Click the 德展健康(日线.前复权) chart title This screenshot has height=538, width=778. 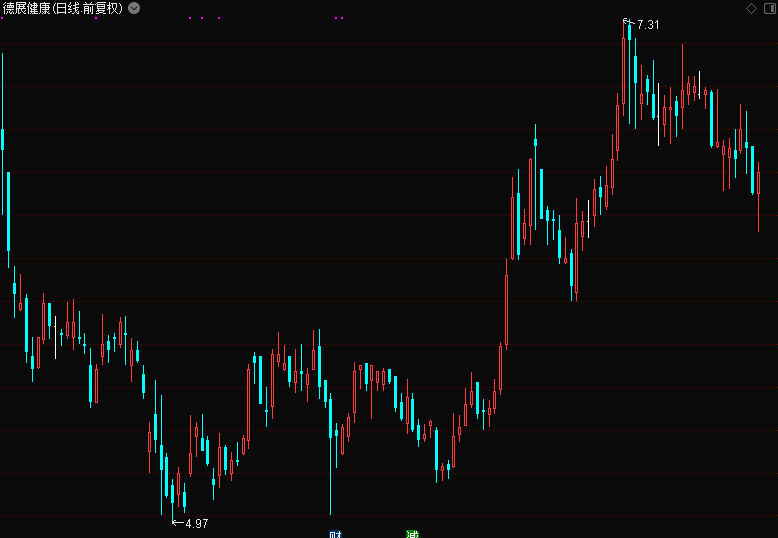[63, 8]
